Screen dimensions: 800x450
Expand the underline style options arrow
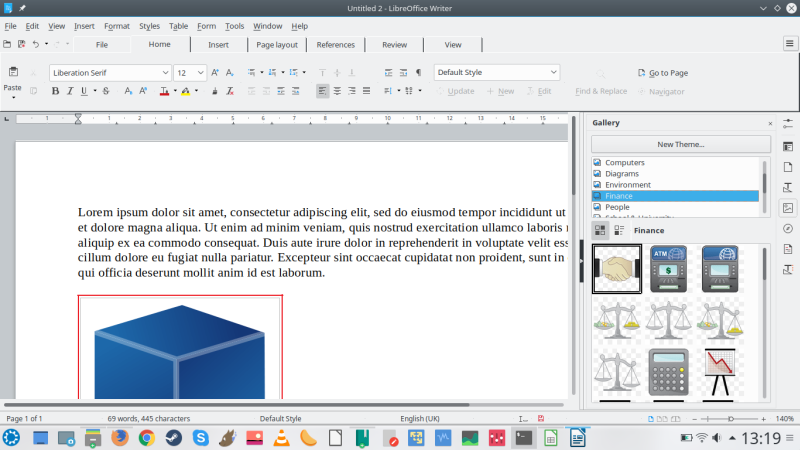95,91
